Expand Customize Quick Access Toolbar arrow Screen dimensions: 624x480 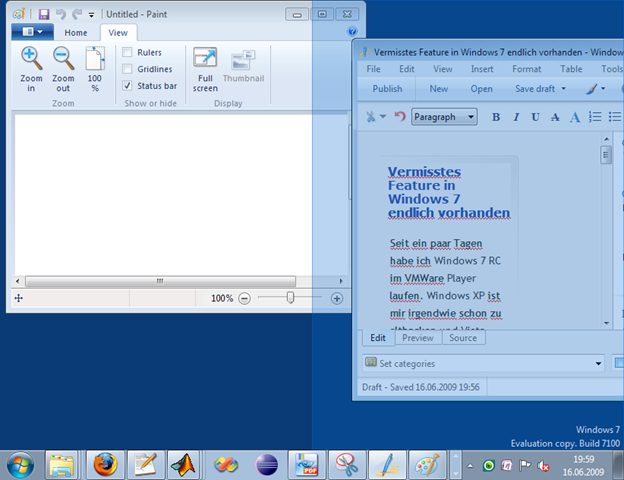(x=92, y=15)
